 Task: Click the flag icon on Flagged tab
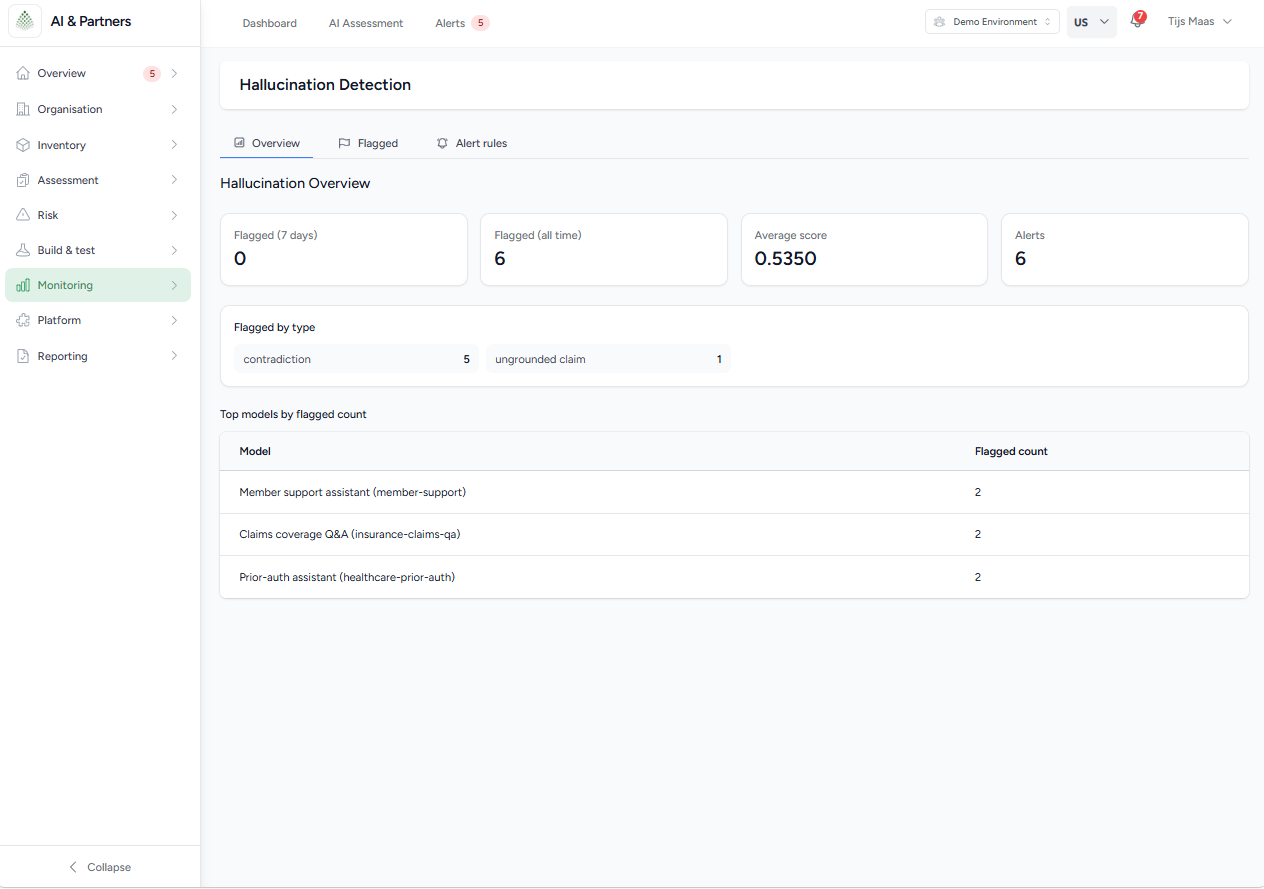pyautogui.click(x=344, y=143)
